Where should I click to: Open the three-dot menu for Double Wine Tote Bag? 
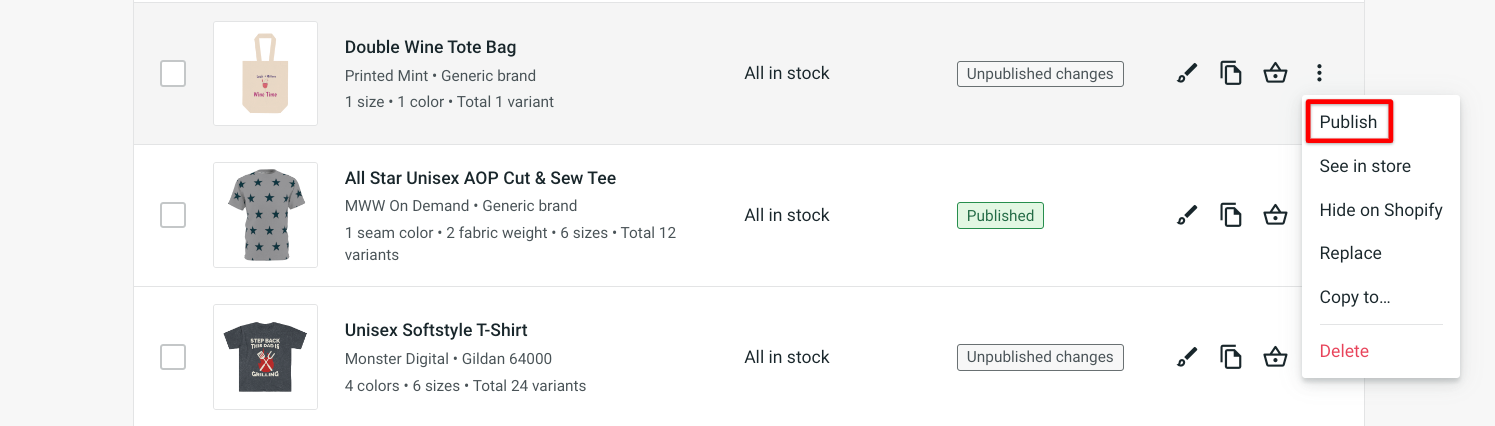point(1320,73)
